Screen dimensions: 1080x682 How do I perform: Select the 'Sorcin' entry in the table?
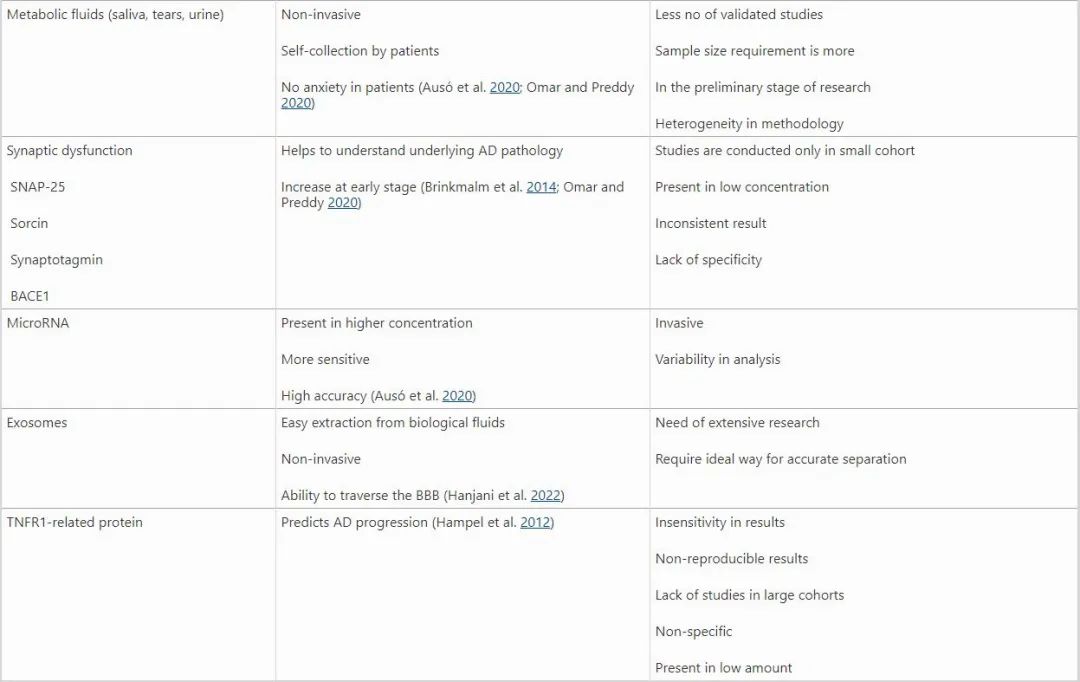(30, 224)
